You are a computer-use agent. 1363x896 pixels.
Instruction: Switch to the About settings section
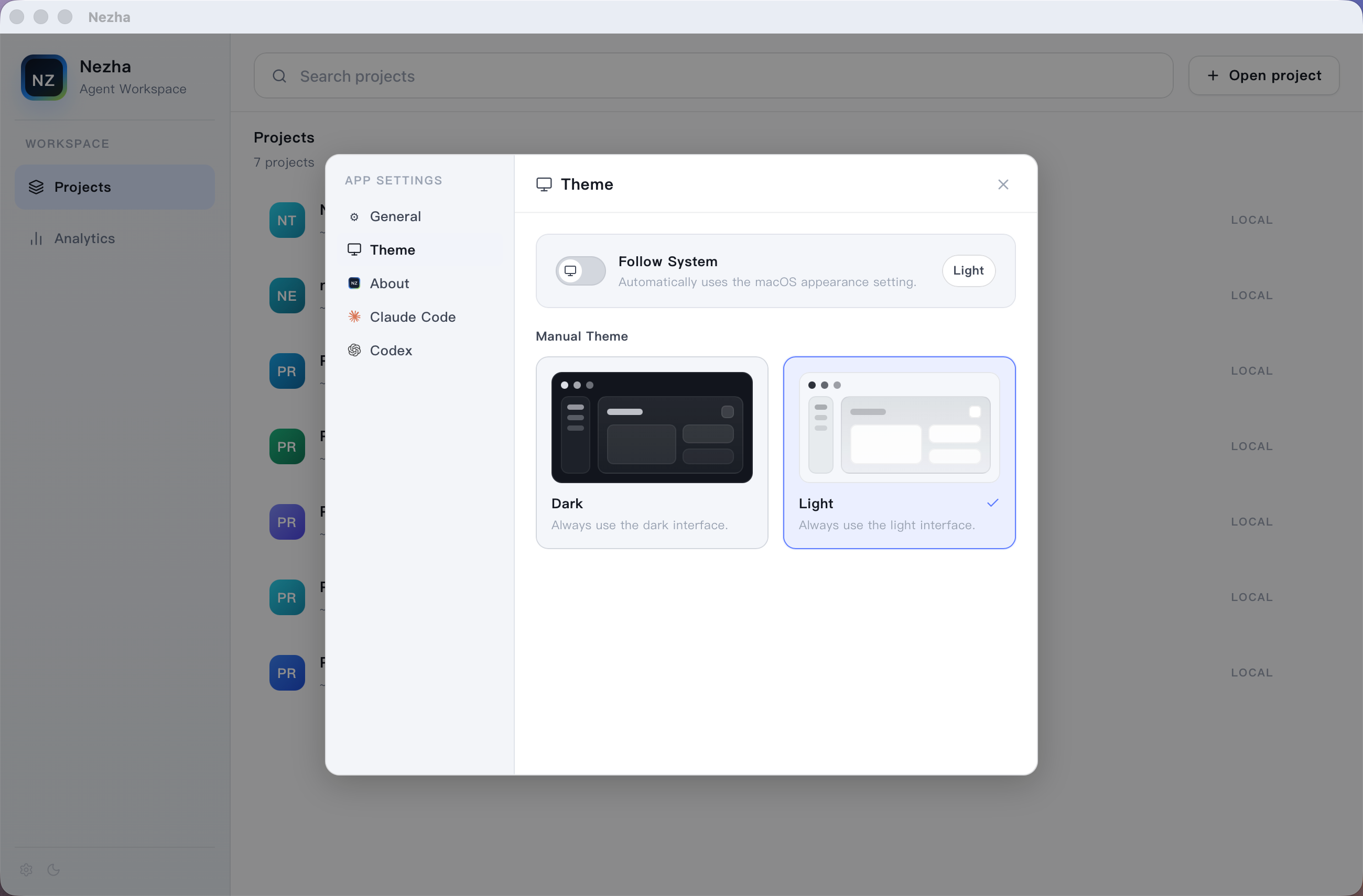(x=389, y=283)
